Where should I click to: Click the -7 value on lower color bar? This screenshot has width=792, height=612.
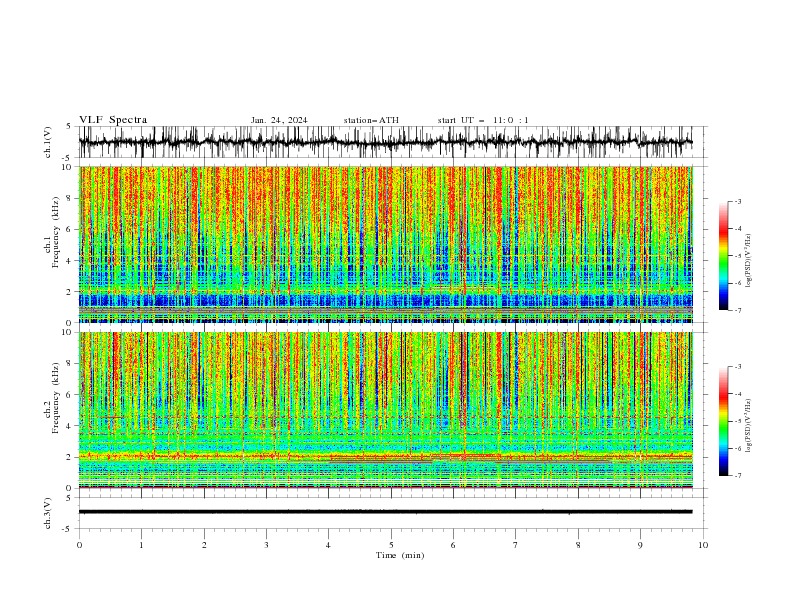[738, 476]
